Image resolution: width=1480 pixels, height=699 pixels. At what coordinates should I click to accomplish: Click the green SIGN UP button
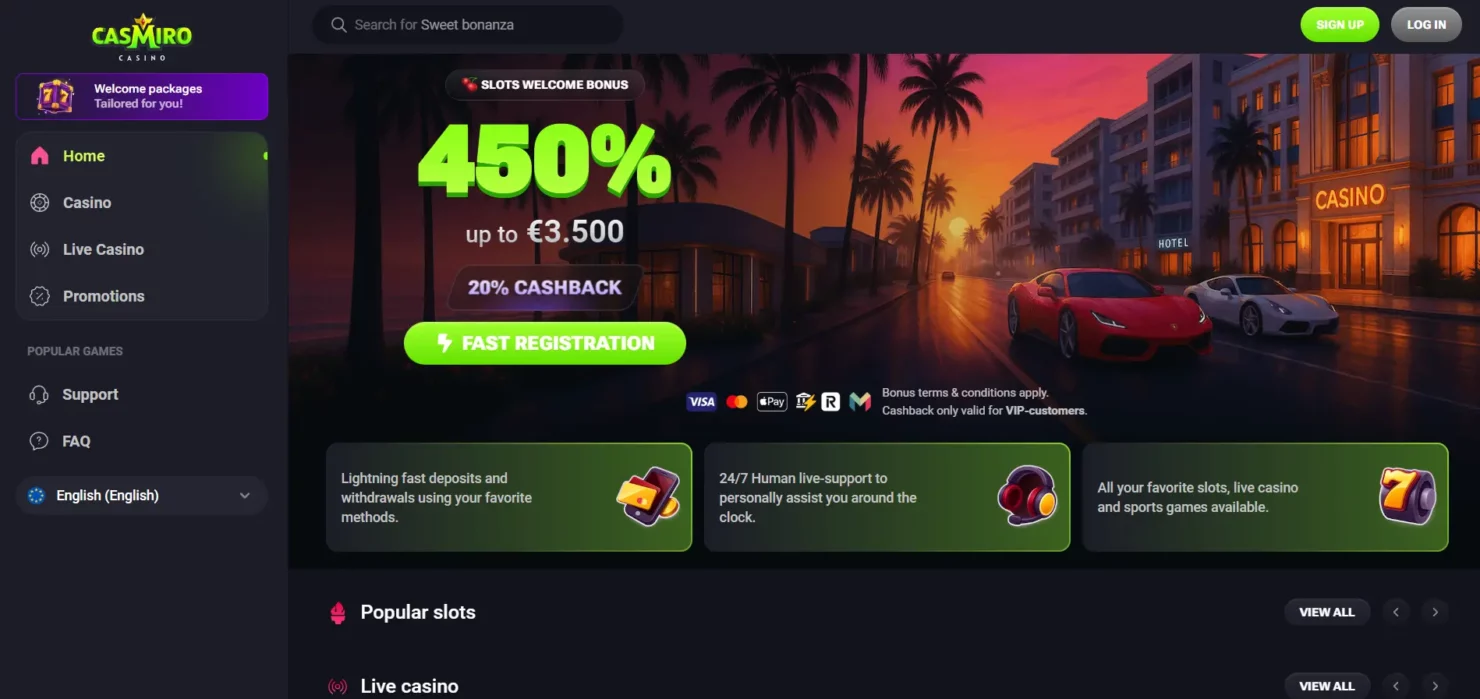pyautogui.click(x=1340, y=25)
